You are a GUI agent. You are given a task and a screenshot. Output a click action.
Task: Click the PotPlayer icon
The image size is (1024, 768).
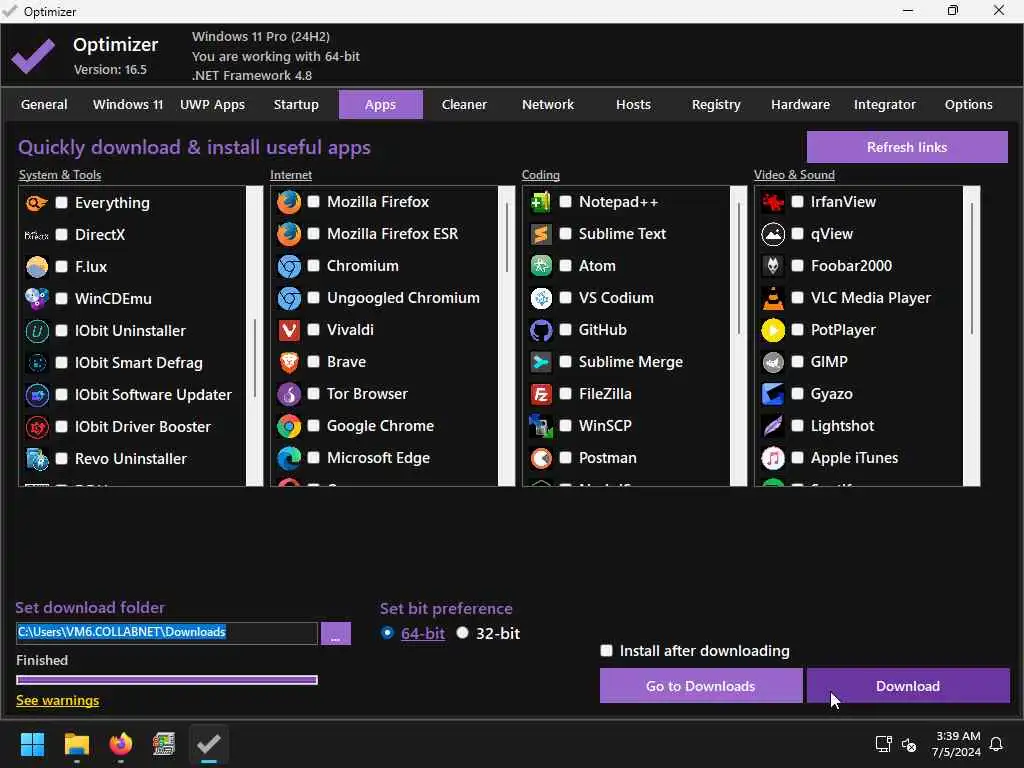click(x=773, y=330)
